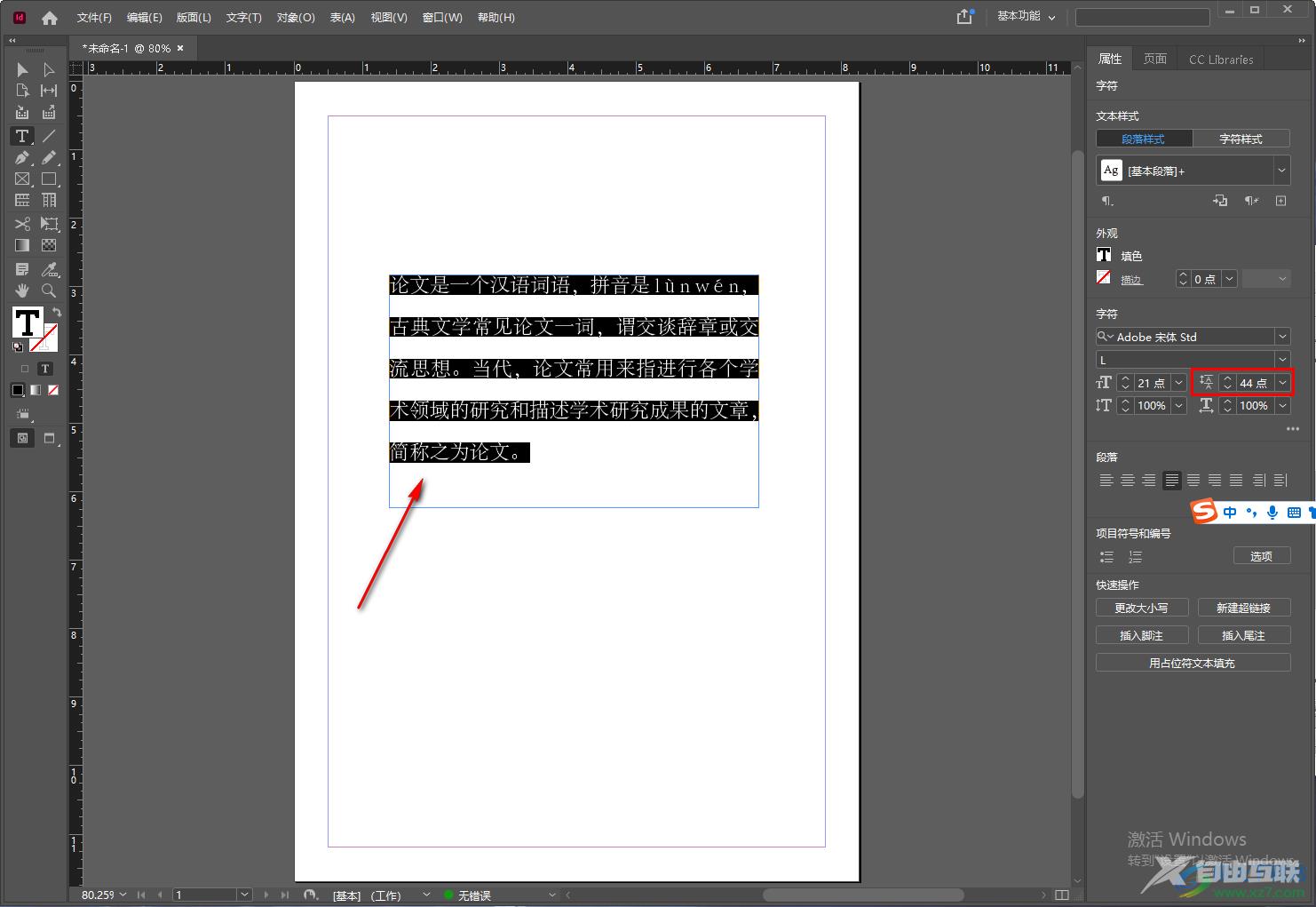Click the 选项 button
This screenshot has height=907, width=1316.
click(1261, 556)
